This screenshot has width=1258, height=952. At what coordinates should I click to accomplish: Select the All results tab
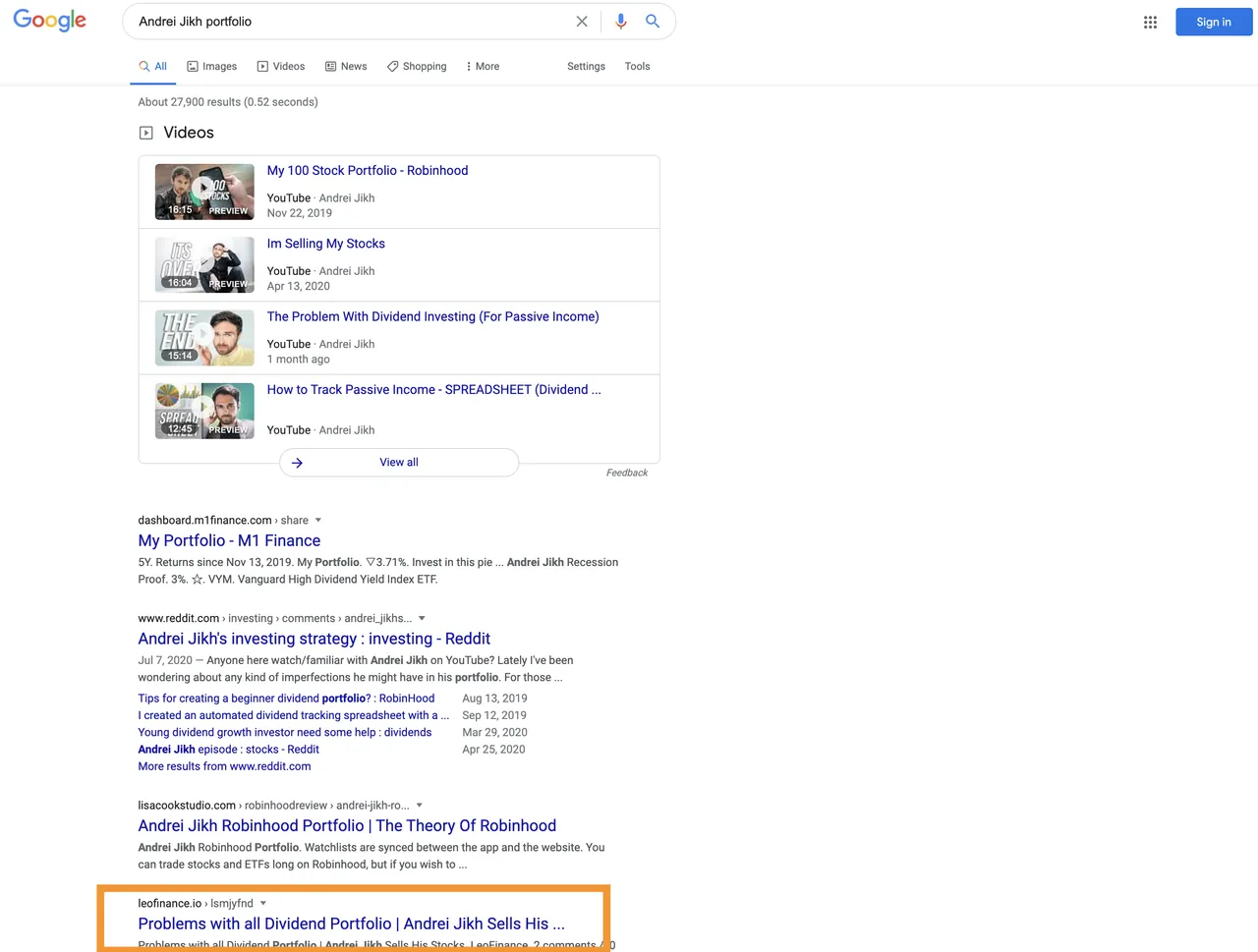pos(153,66)
